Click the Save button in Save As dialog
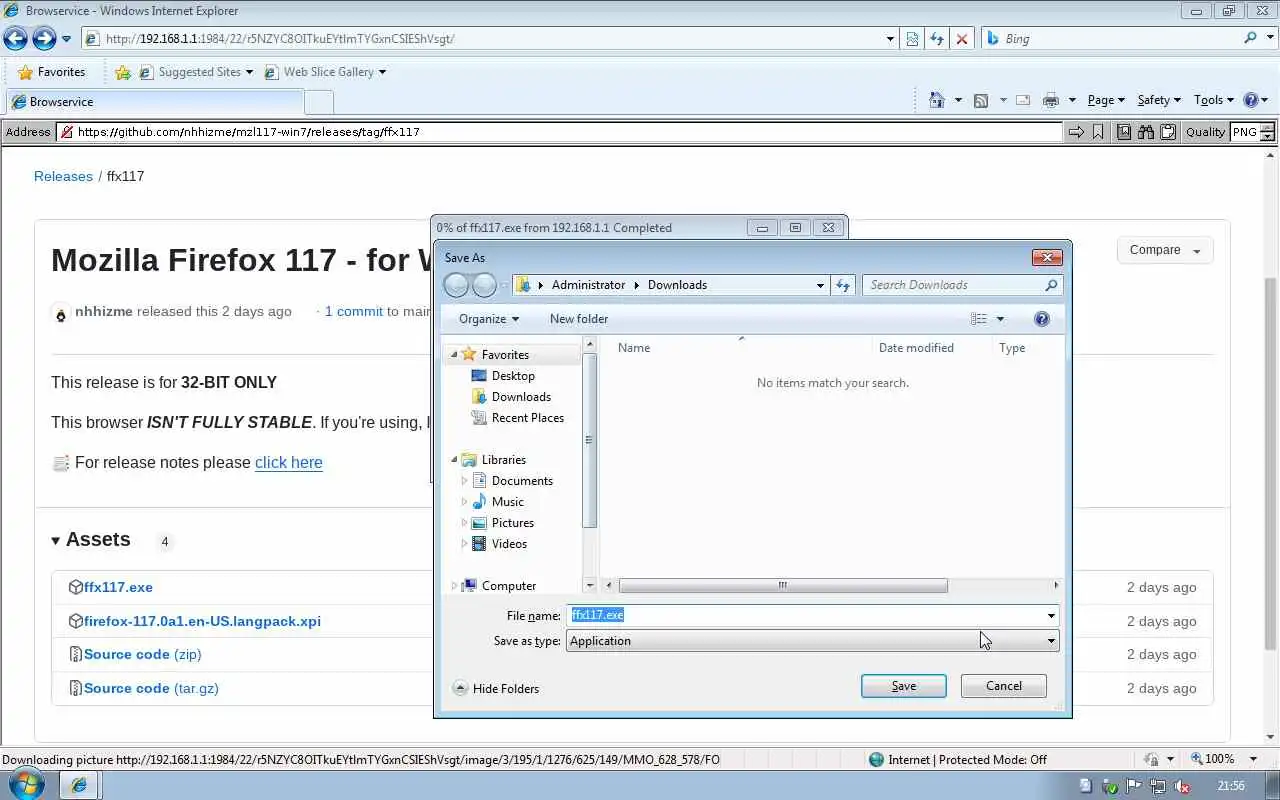 (904, 686)
